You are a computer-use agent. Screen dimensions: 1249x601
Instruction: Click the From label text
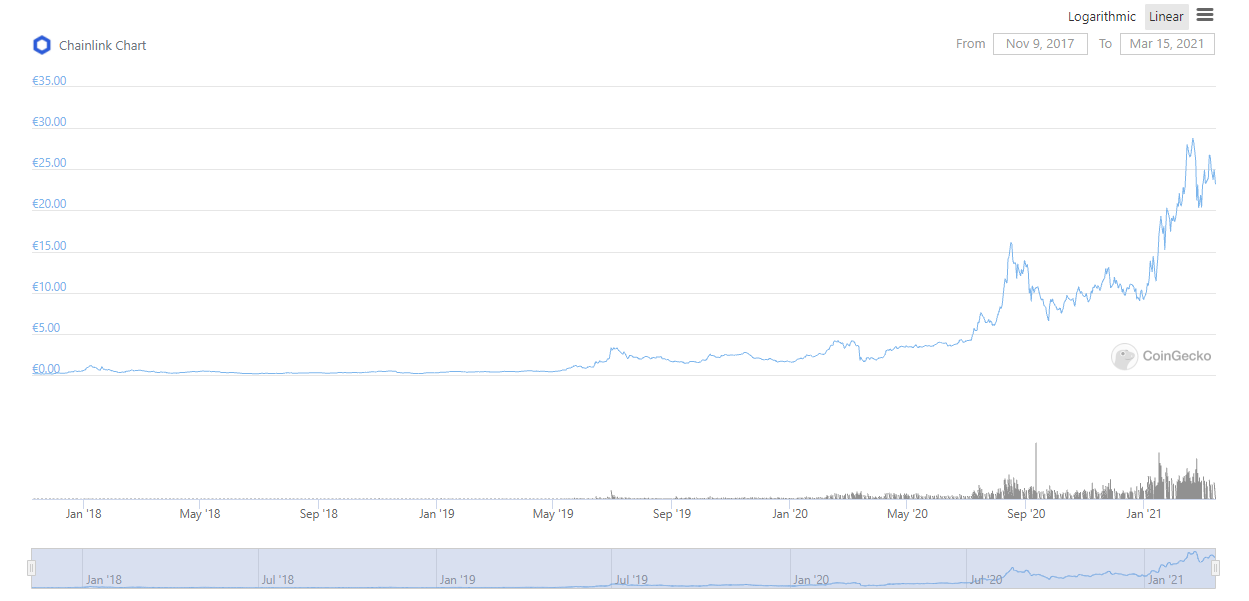pyautogui.click(x=971, y=44)
